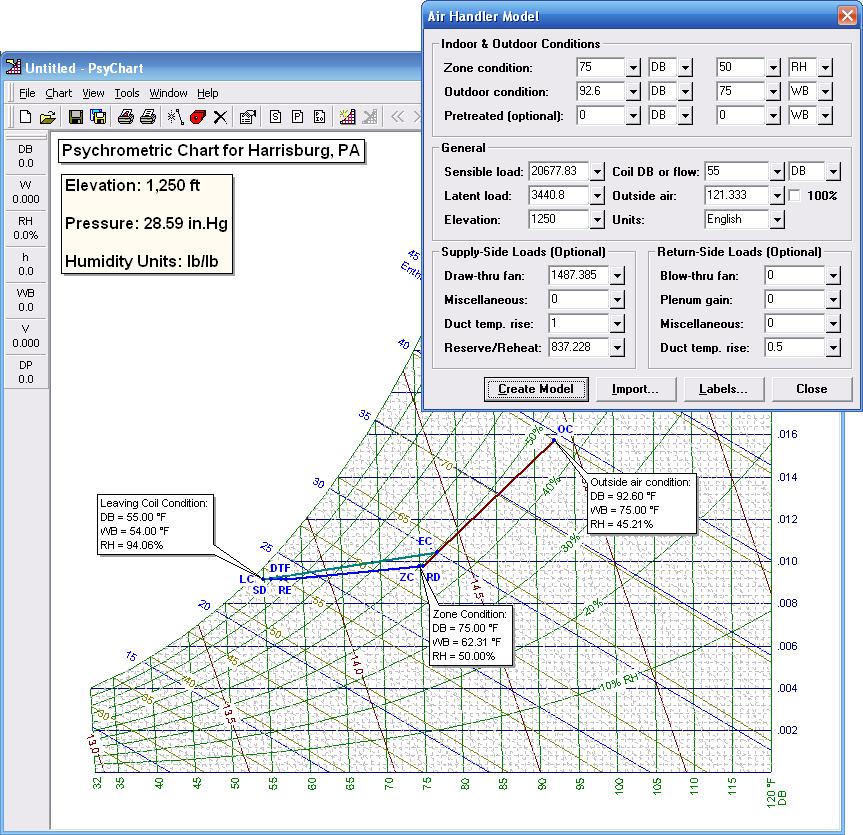Expand the Outside air 121.333 dropdown
Viewport: 863px width, 835px height.
coord(777,195)
